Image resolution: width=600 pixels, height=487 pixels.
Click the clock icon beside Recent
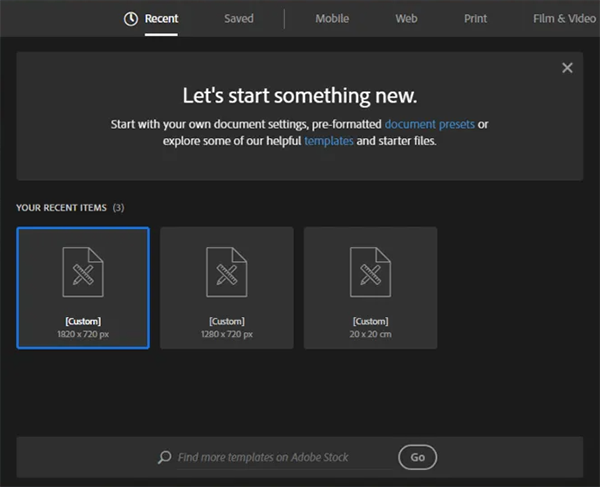[x=131, y=18]
